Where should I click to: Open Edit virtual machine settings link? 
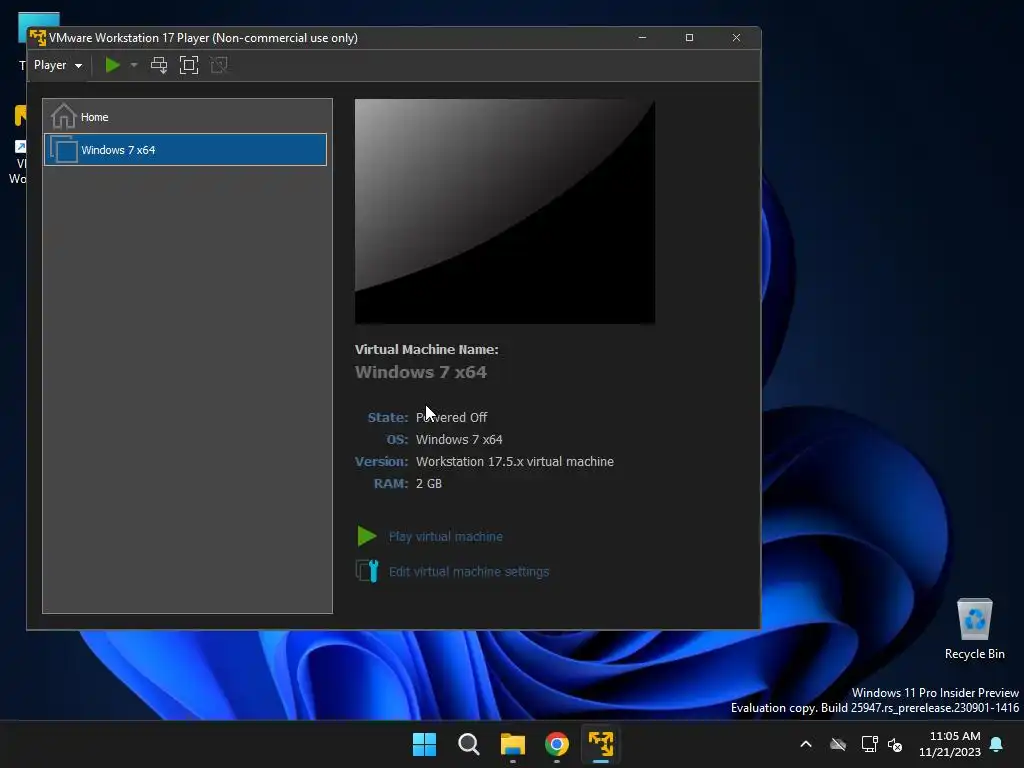pos(469,572)
